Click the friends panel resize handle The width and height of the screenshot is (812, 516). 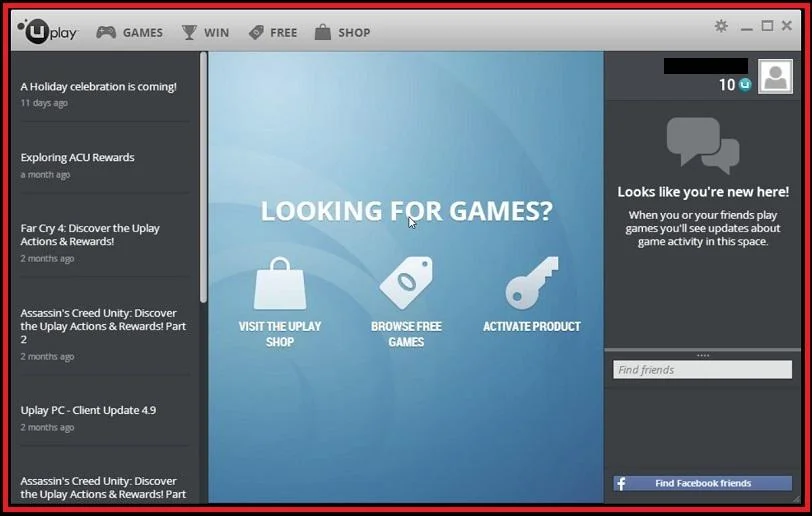pyautogui.click(x=702, y=355)
